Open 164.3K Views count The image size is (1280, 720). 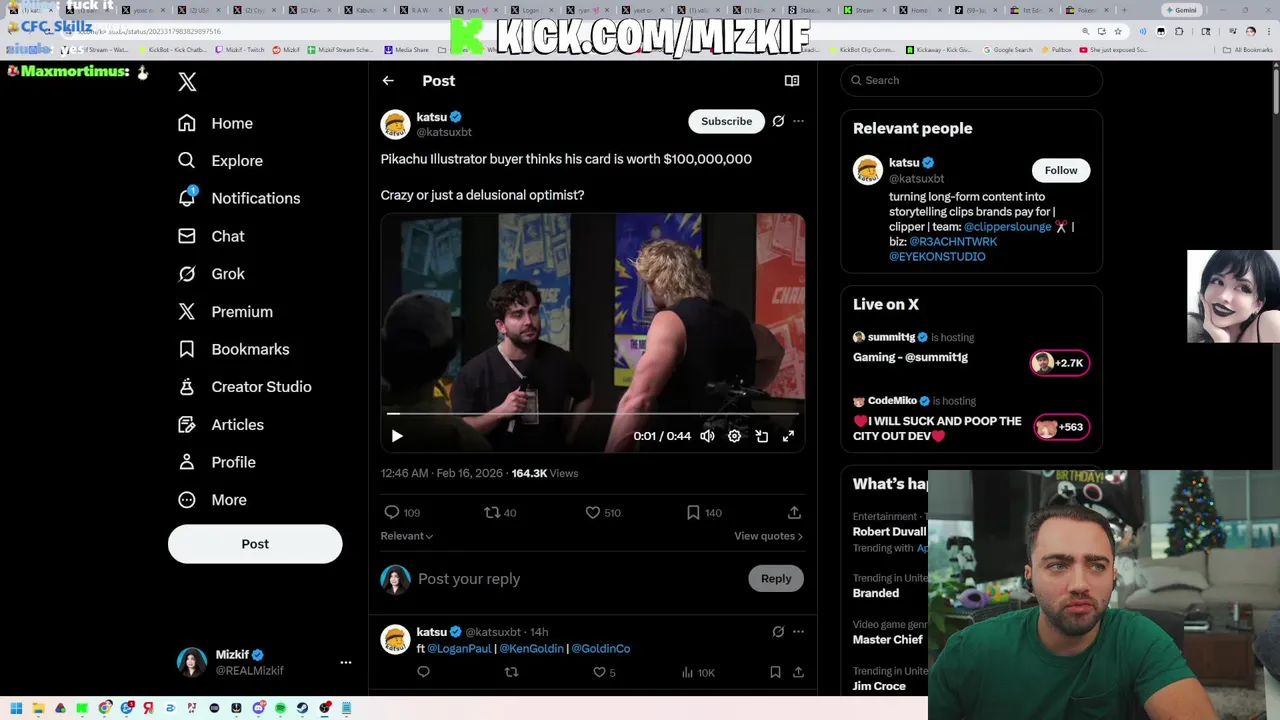pyautogui.click(x=545, y=473)
